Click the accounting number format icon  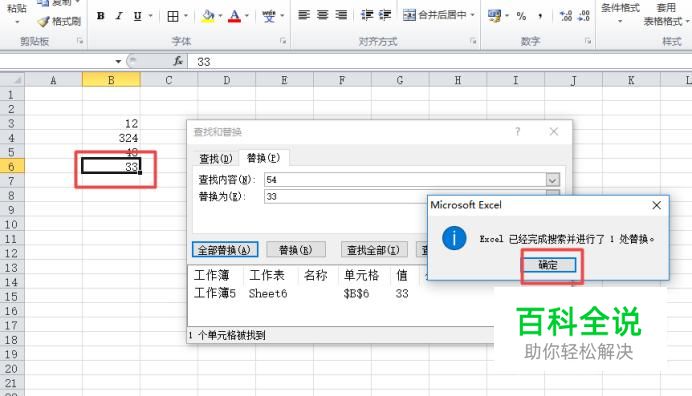pyautogui.click(x=494, y=16)
